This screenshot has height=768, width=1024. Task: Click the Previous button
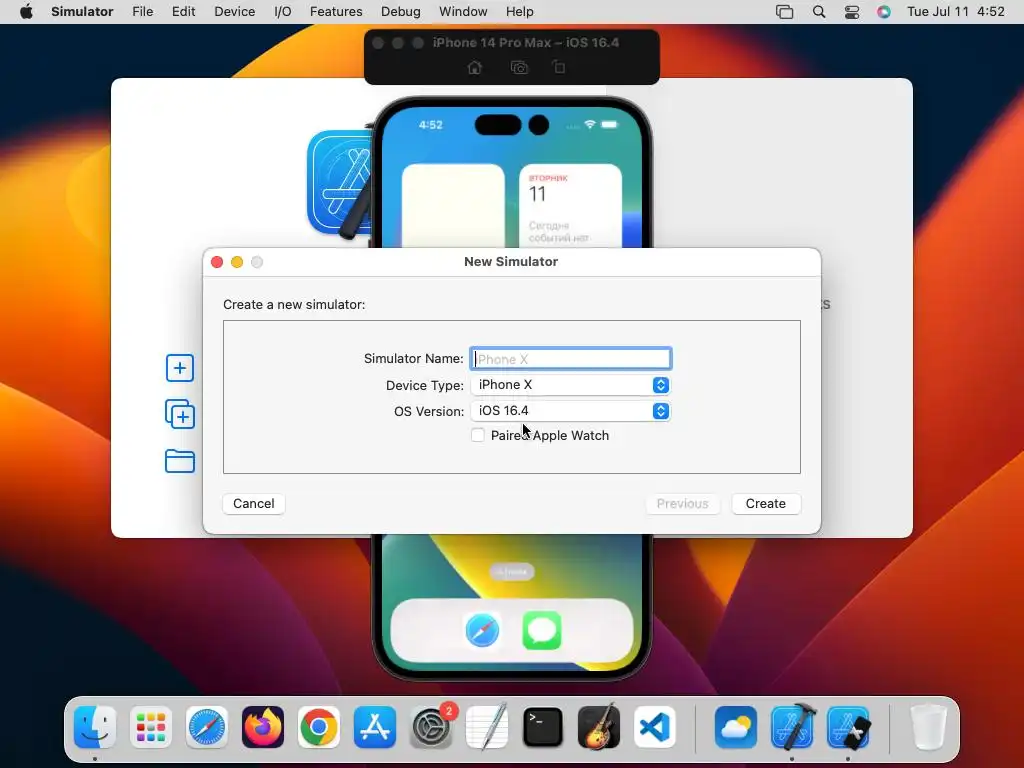point(682,504)
